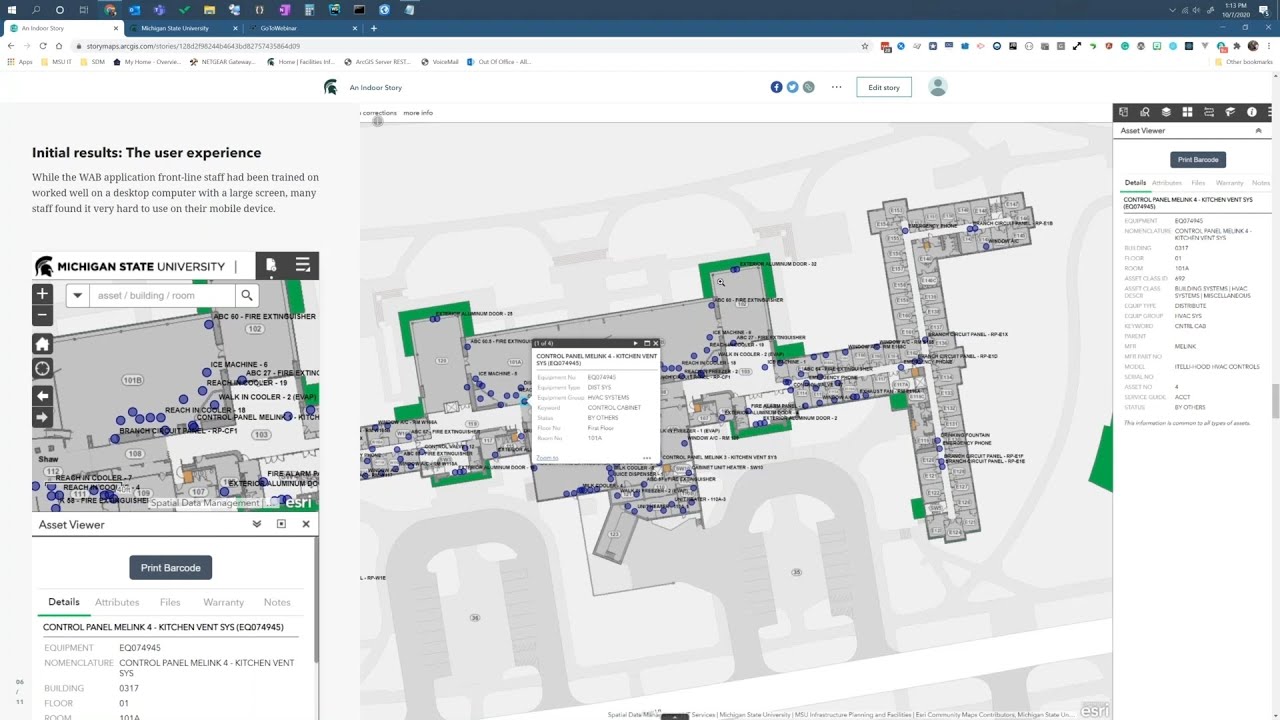This screenshot has height=720, width=1280.
Task: Activate the My Location button
Action: tap(42, 368)
